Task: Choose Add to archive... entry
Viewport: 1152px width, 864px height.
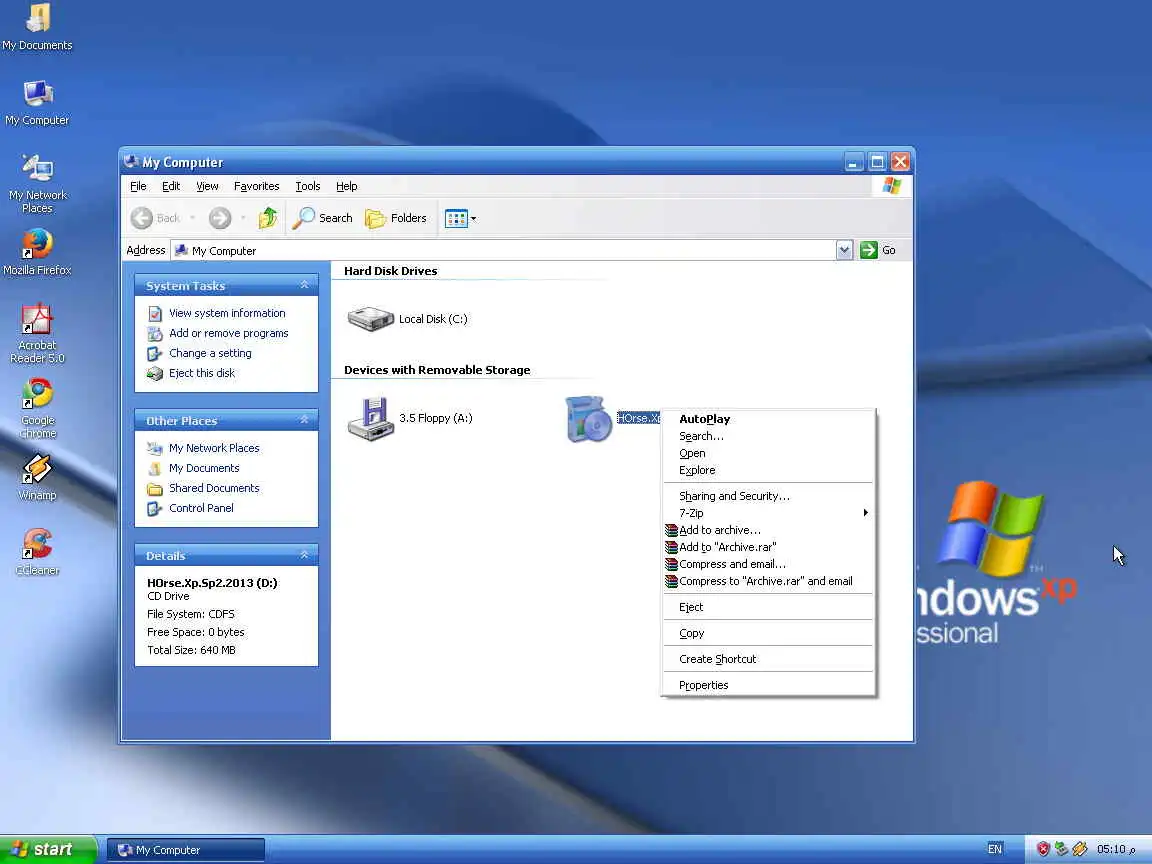Action: (768, 530)
